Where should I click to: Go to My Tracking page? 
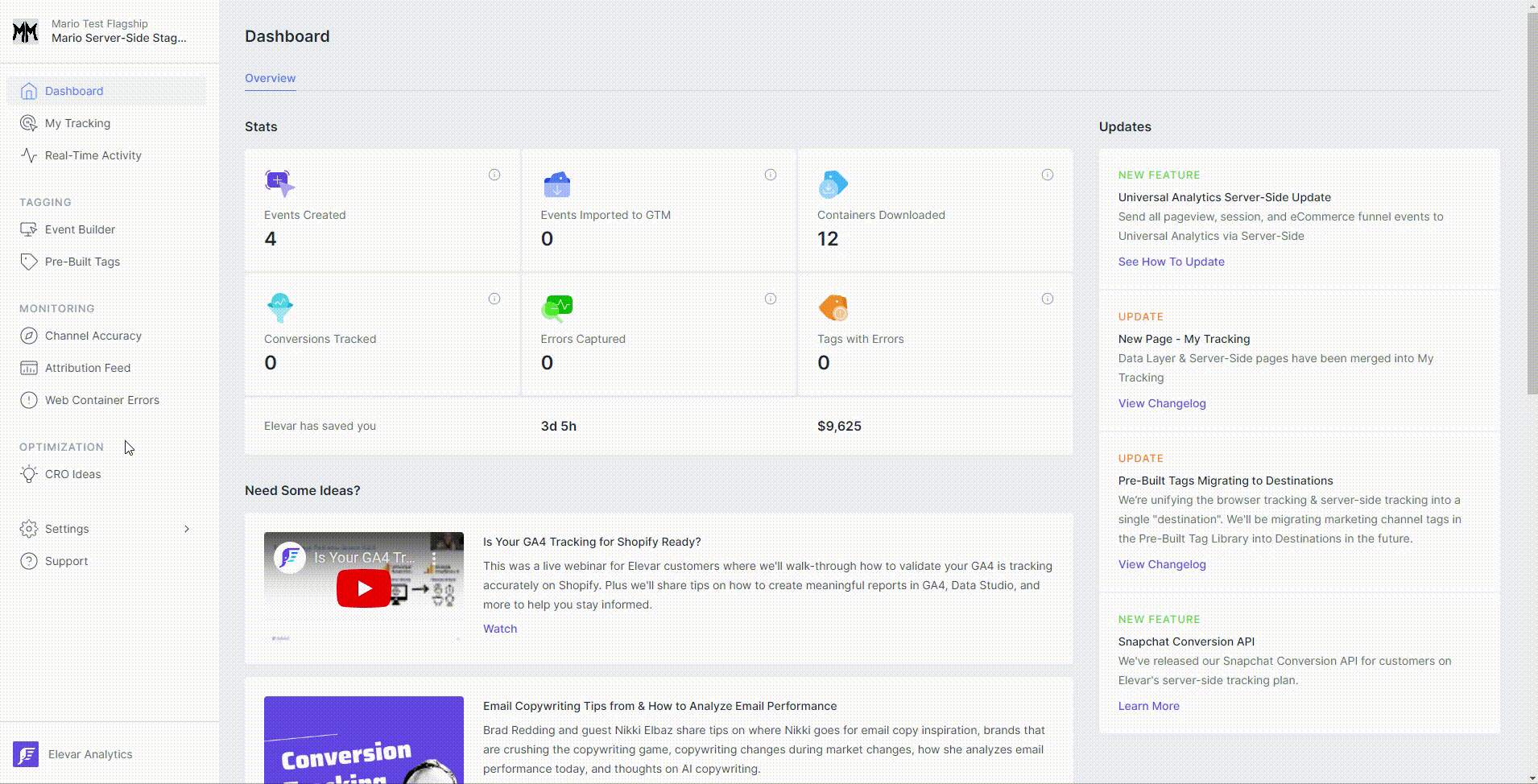[106, 123]
